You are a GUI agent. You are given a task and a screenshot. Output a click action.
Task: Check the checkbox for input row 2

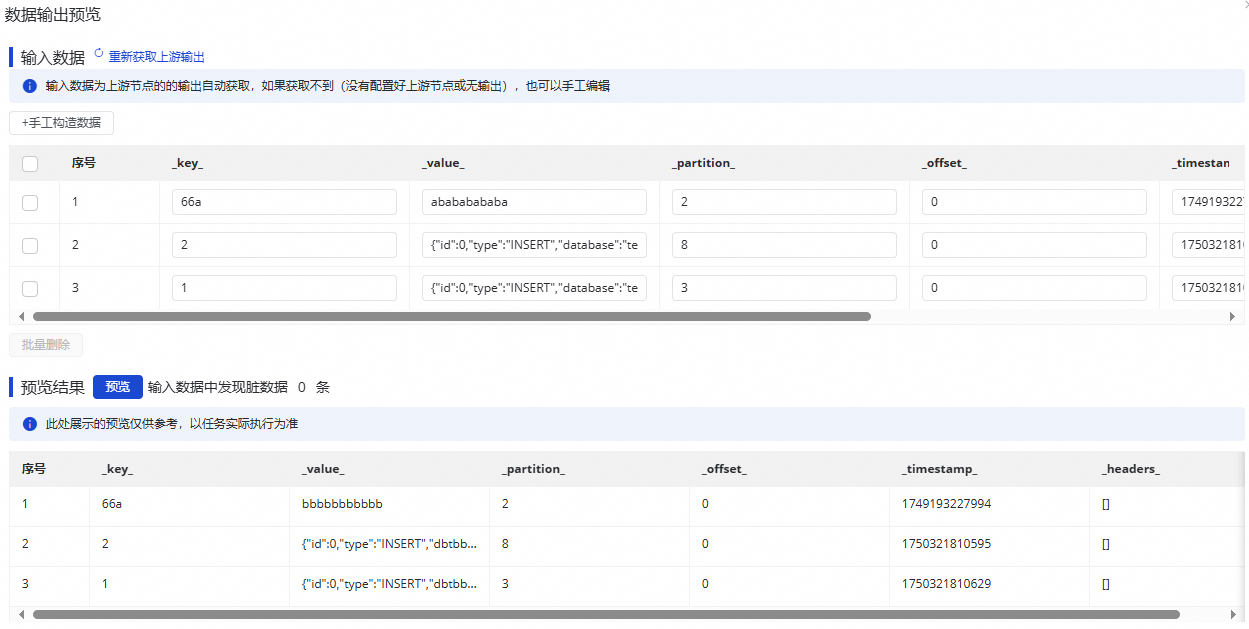[x=30, y=245]
